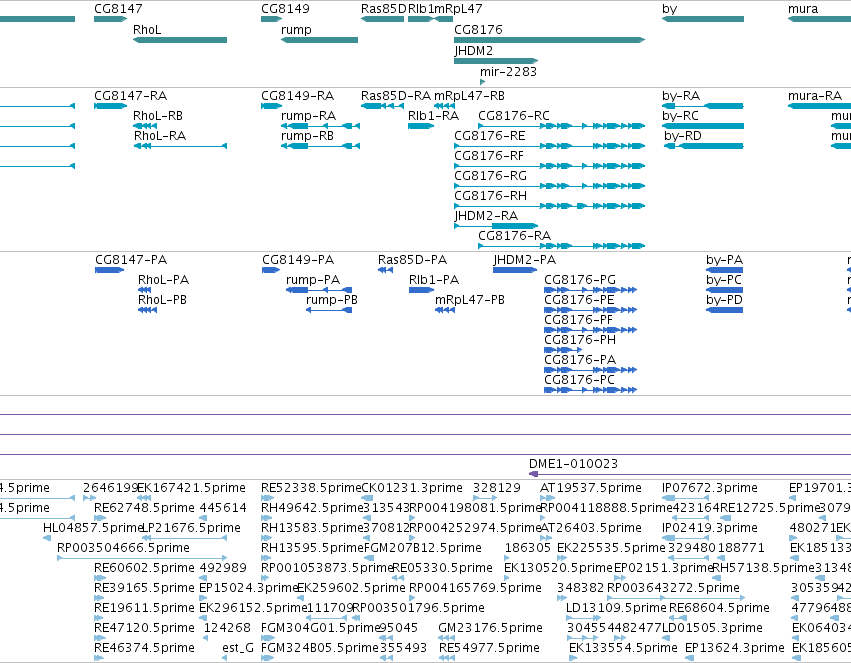Viewport: 851px width, 663px height.
Task: Click the CG8176-PC protein label
Action: tap(580, 380)
